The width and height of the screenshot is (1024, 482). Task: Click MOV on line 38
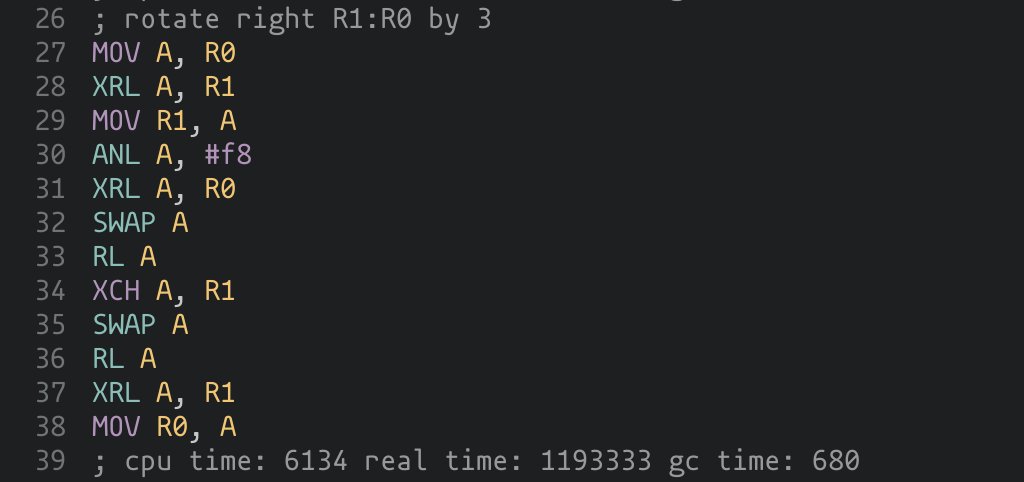tap(116, 426)
